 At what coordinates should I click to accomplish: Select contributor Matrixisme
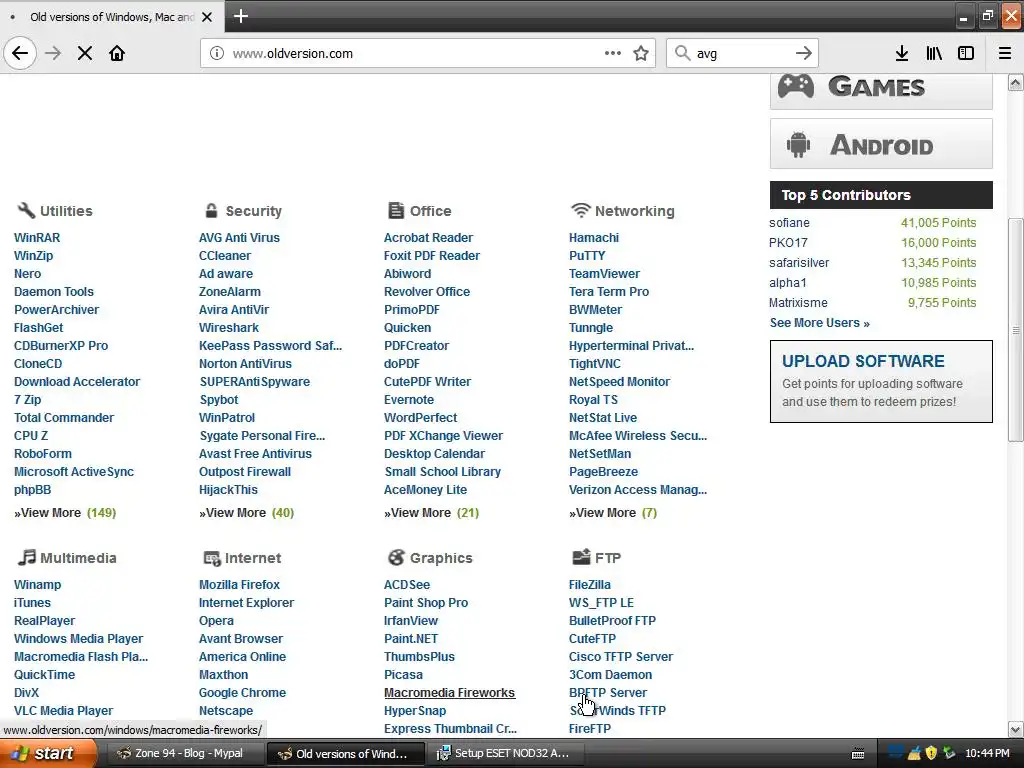(x=798, y=302)
